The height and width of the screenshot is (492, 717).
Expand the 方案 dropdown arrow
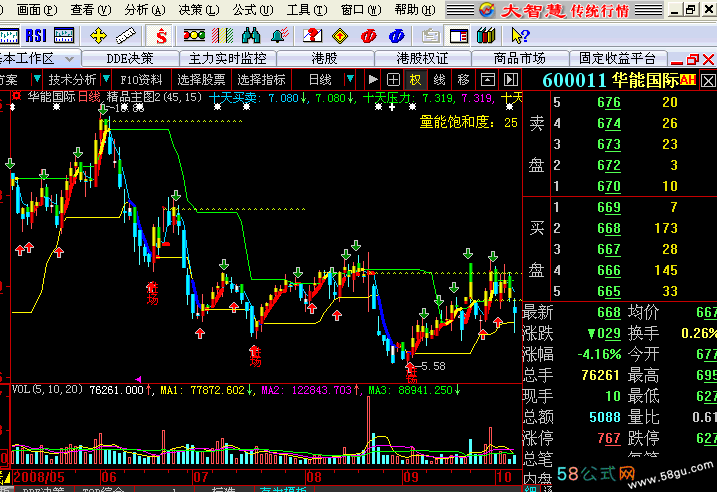37,79
